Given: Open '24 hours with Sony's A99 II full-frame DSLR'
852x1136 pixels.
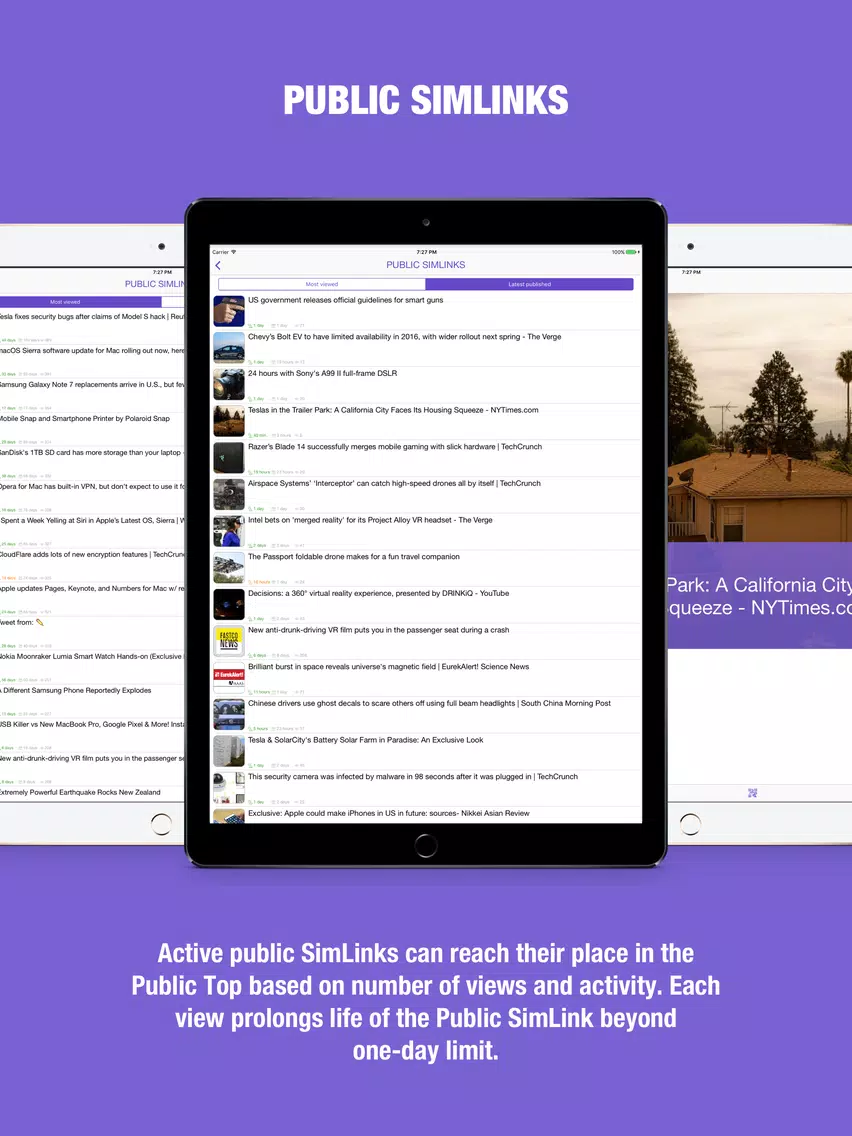Looking at the screenshot, I should [322, 373].
